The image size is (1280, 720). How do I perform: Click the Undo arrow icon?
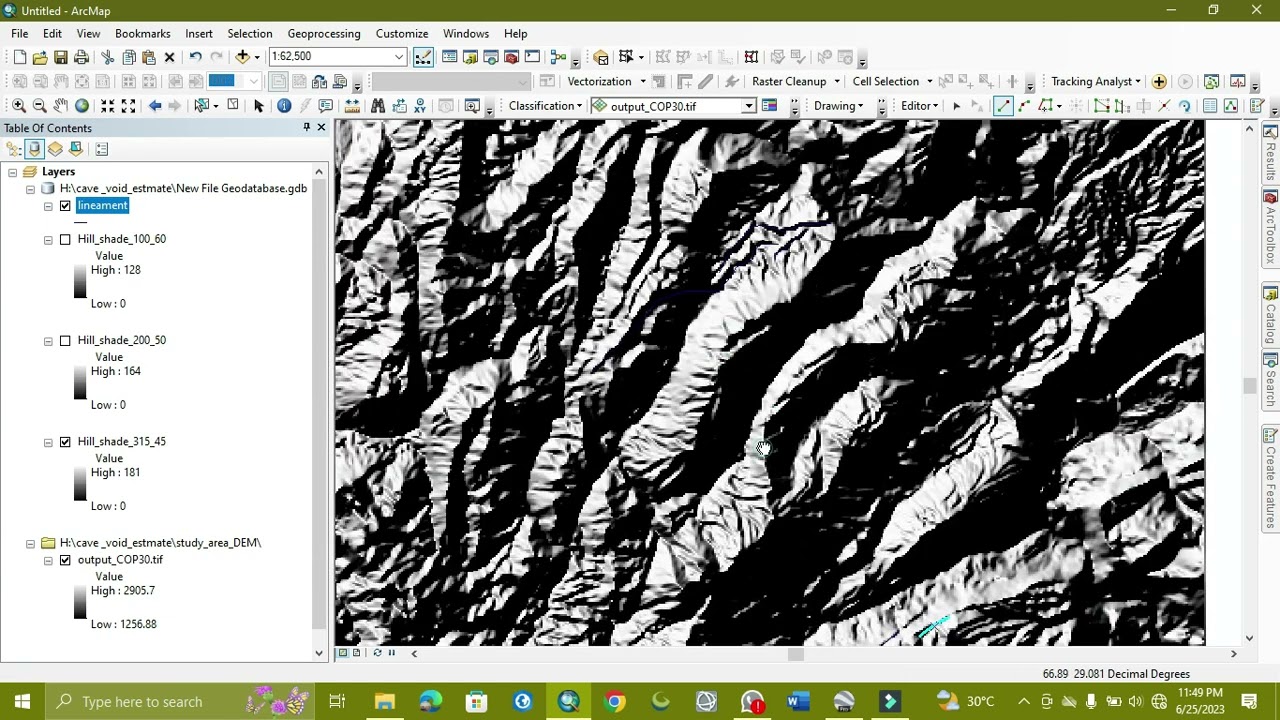pyautogui.click(x=195, y=57)
